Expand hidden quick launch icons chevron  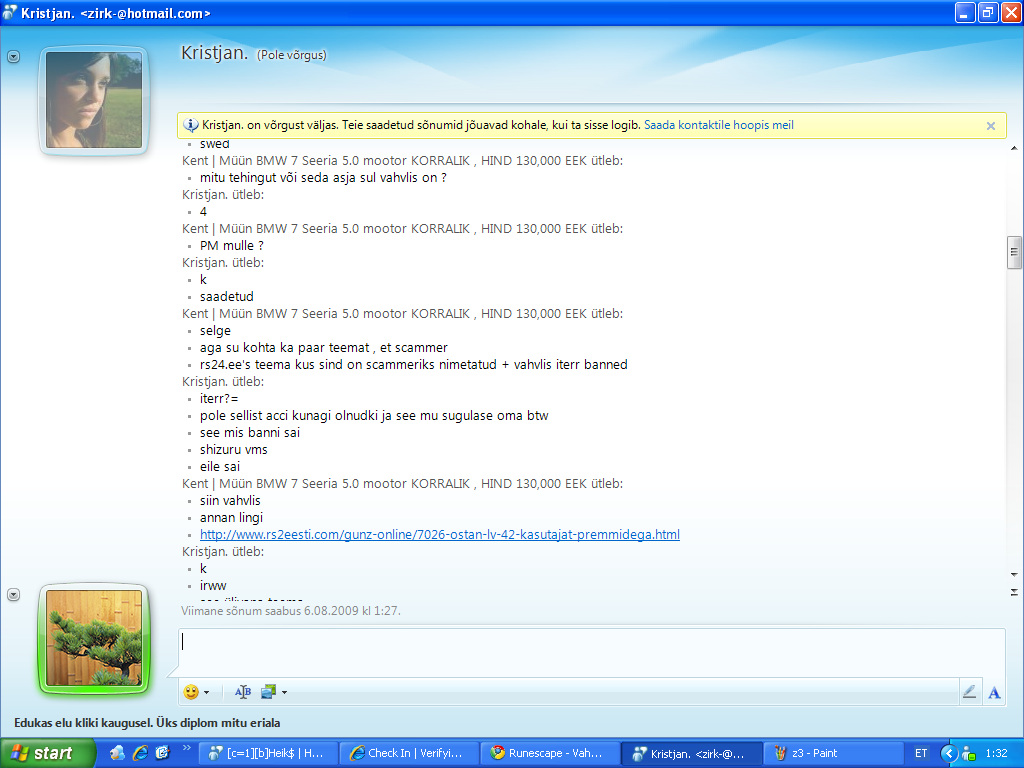click(x=186, y=748)
